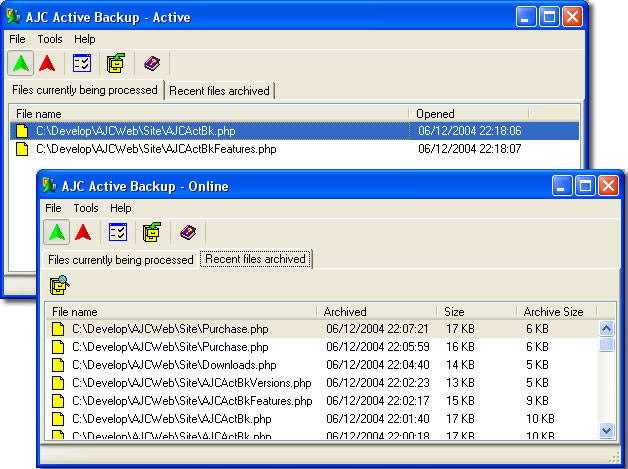Click opened time 06/12/2004 22:18:07
This screenshot has height=469, width=628.
(x=470, y=149)
